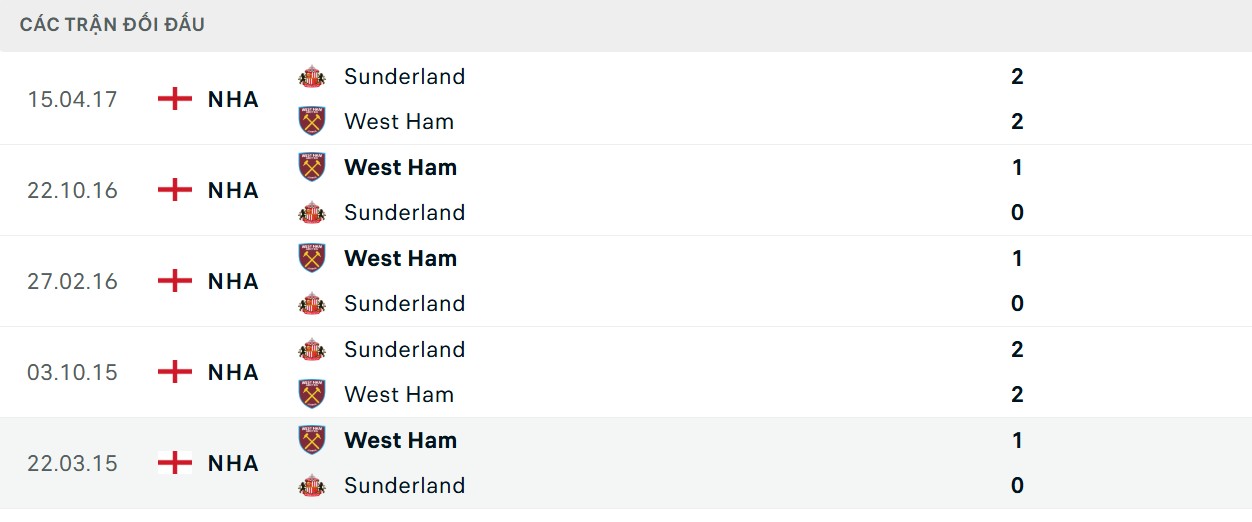Image resolution: width=1252 pixels, height=522 pixels.
Task: Click West Ham crest in the 15.04.17 match
Action: coord(312,121)
